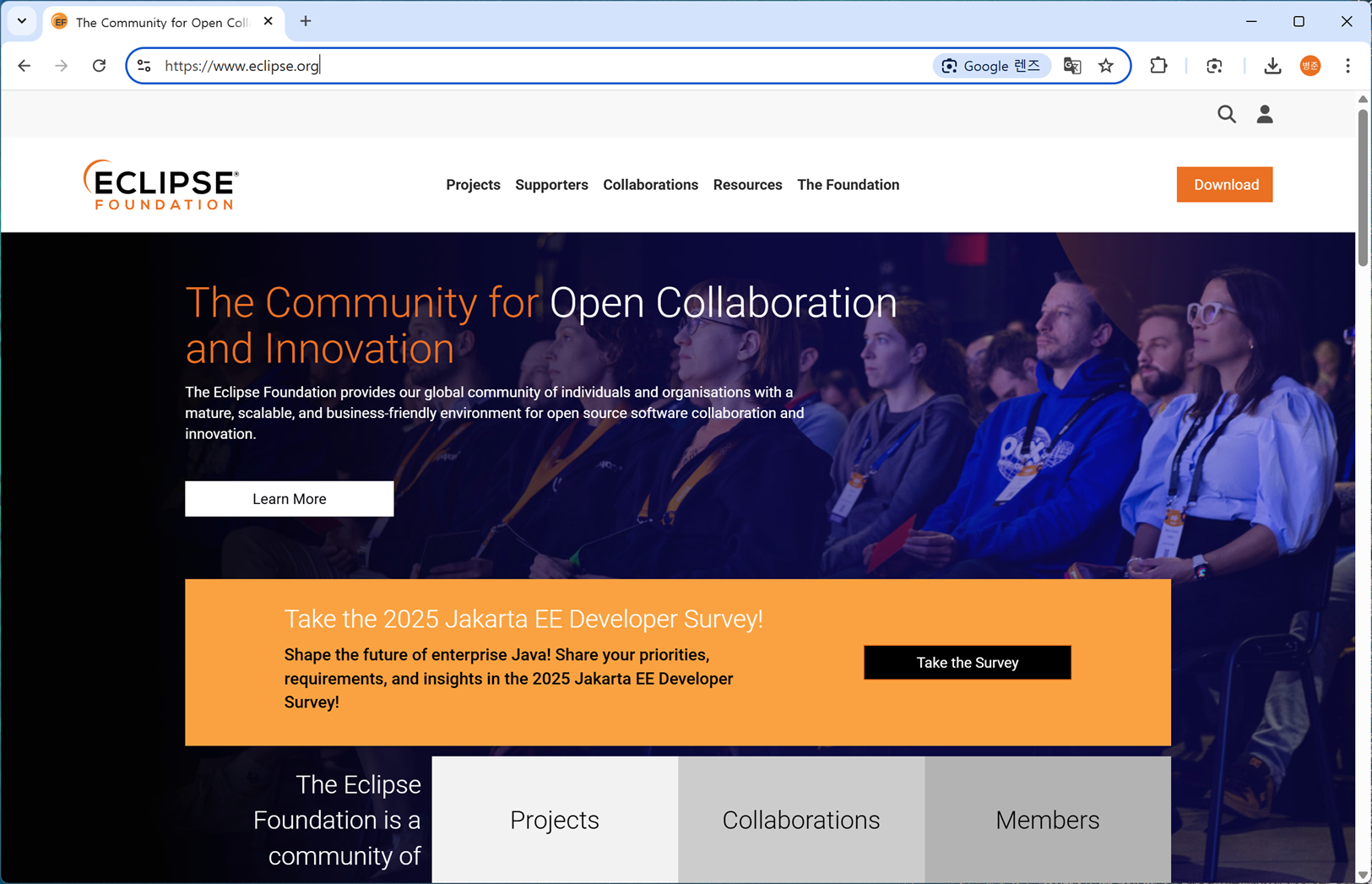Select the Members tile
Screen dimensions: 1372x884
point(1048,820)
